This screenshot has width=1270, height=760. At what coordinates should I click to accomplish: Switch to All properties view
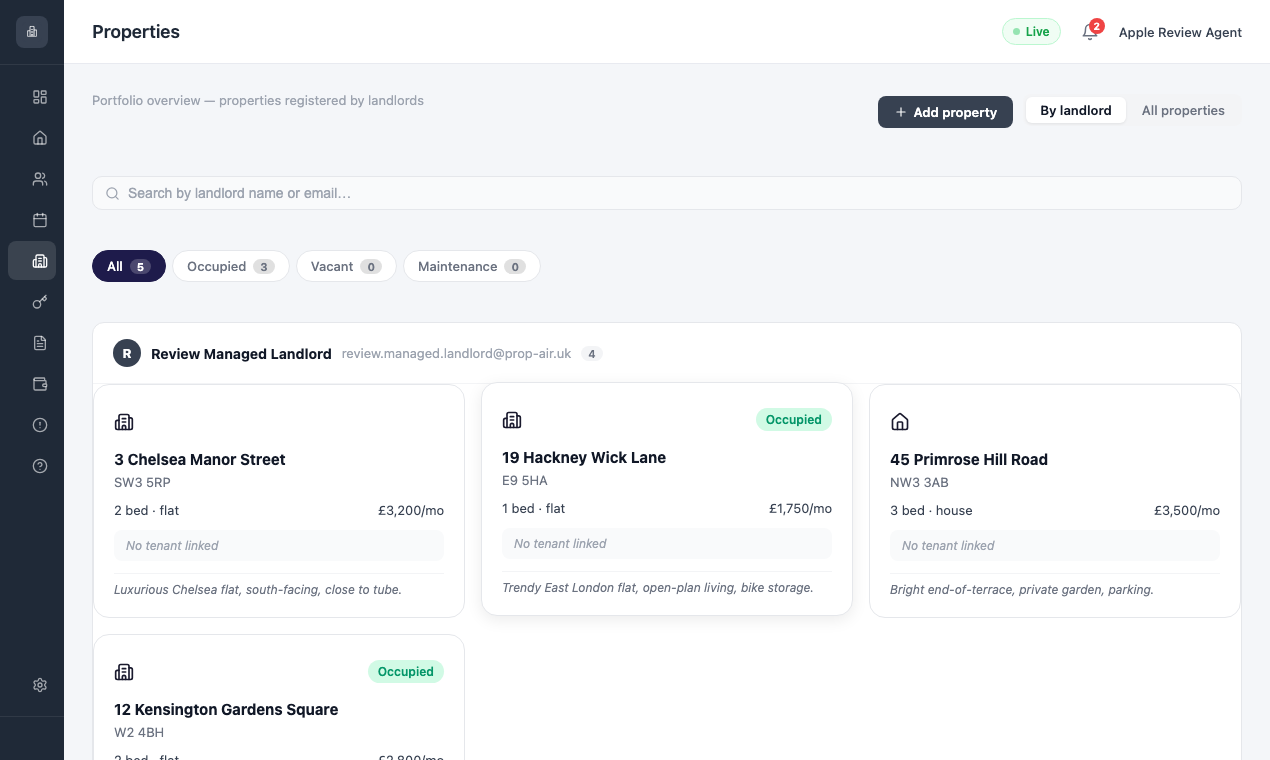coord(1183,111)
